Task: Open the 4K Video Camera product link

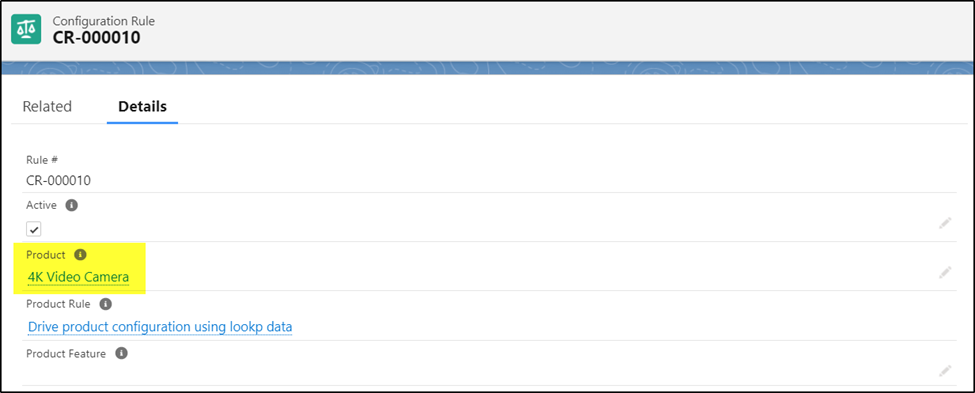Action: point(78,277)
